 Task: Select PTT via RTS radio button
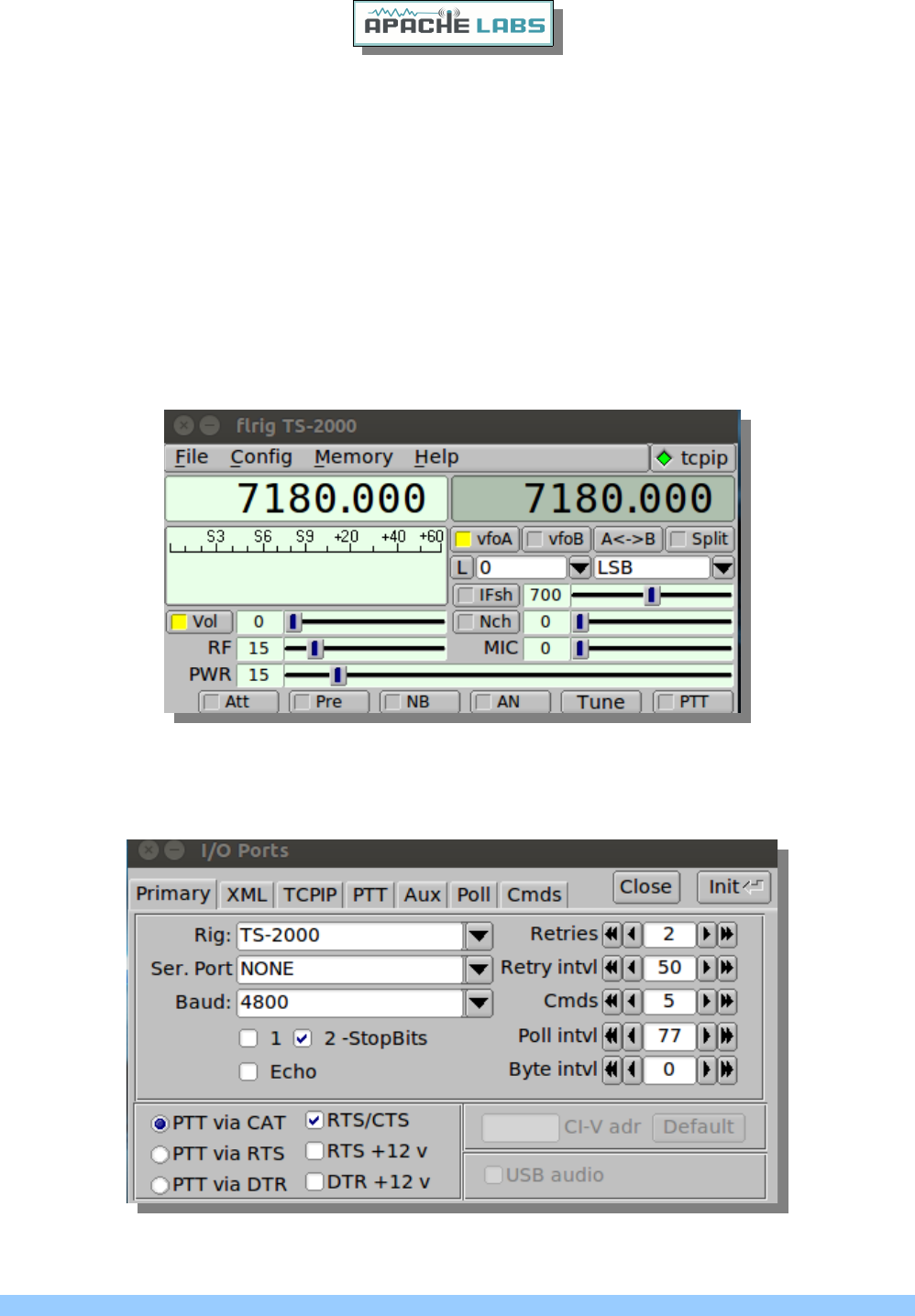pyautogui.click(x=160, y=1155)
